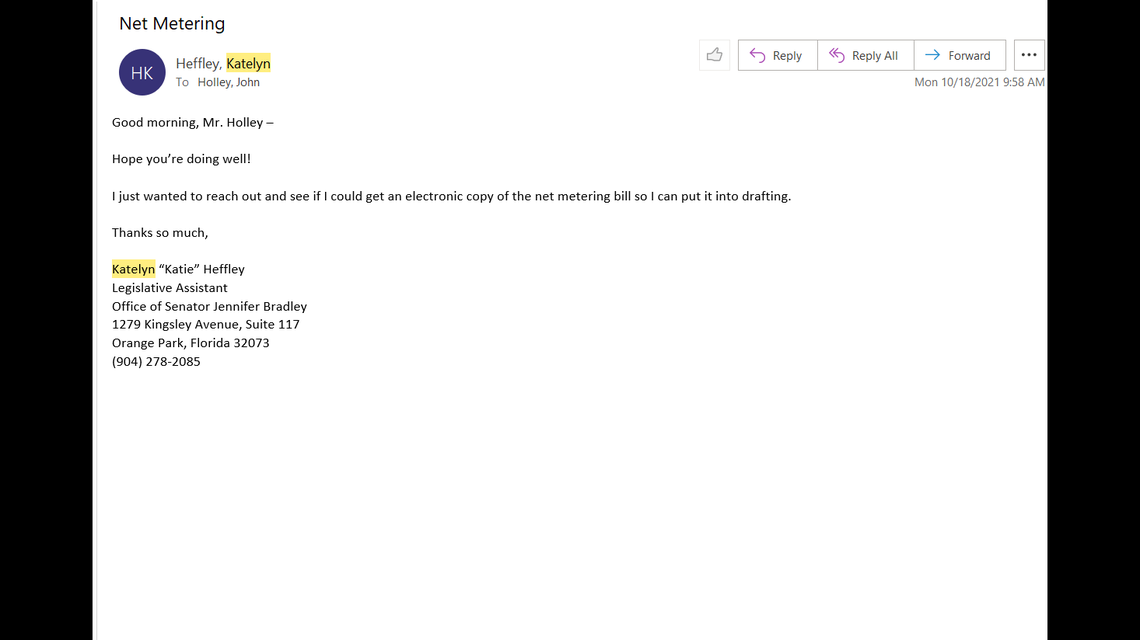The height and width of the screenshot is (640, 1140).
Task: Open the More actions ellipsis menu
Action: (x=1029, y=55)
